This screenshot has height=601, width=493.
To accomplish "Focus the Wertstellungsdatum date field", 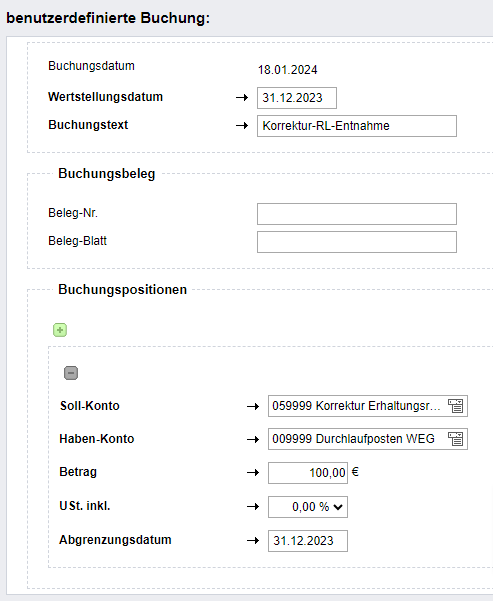I will 297,98.
